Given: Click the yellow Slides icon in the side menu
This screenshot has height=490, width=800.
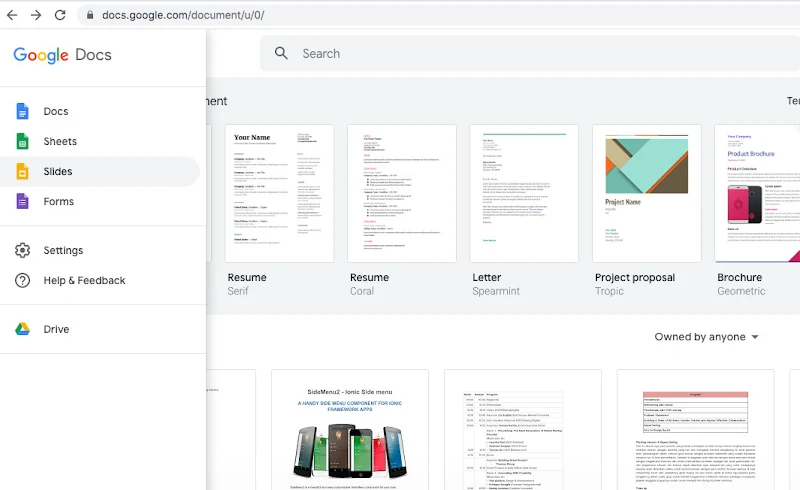Looking at the screenshot, I should coord(22,172).
